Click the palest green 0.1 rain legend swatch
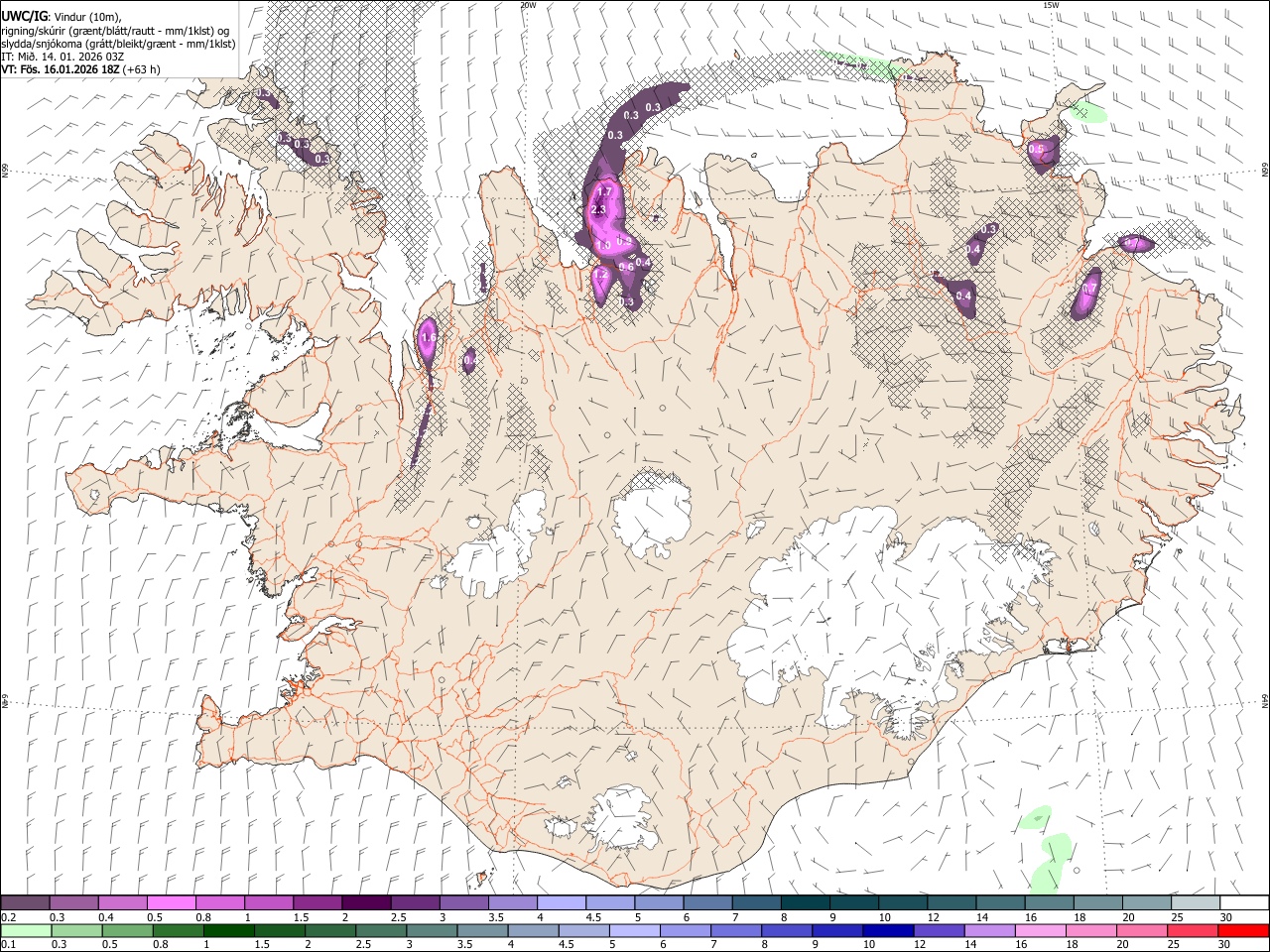The width and height of the screenshot is (1270, 952). (x=26, y=930)
